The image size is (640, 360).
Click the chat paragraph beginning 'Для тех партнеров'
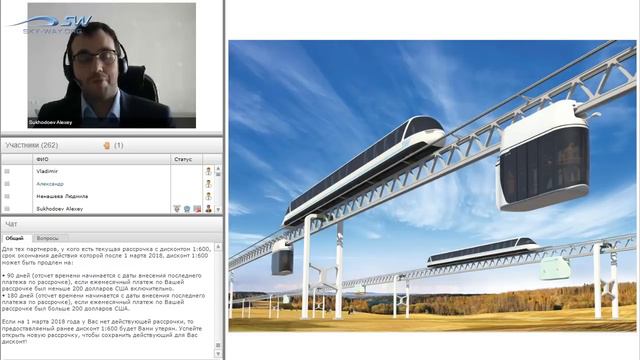[x=107, y=256]
